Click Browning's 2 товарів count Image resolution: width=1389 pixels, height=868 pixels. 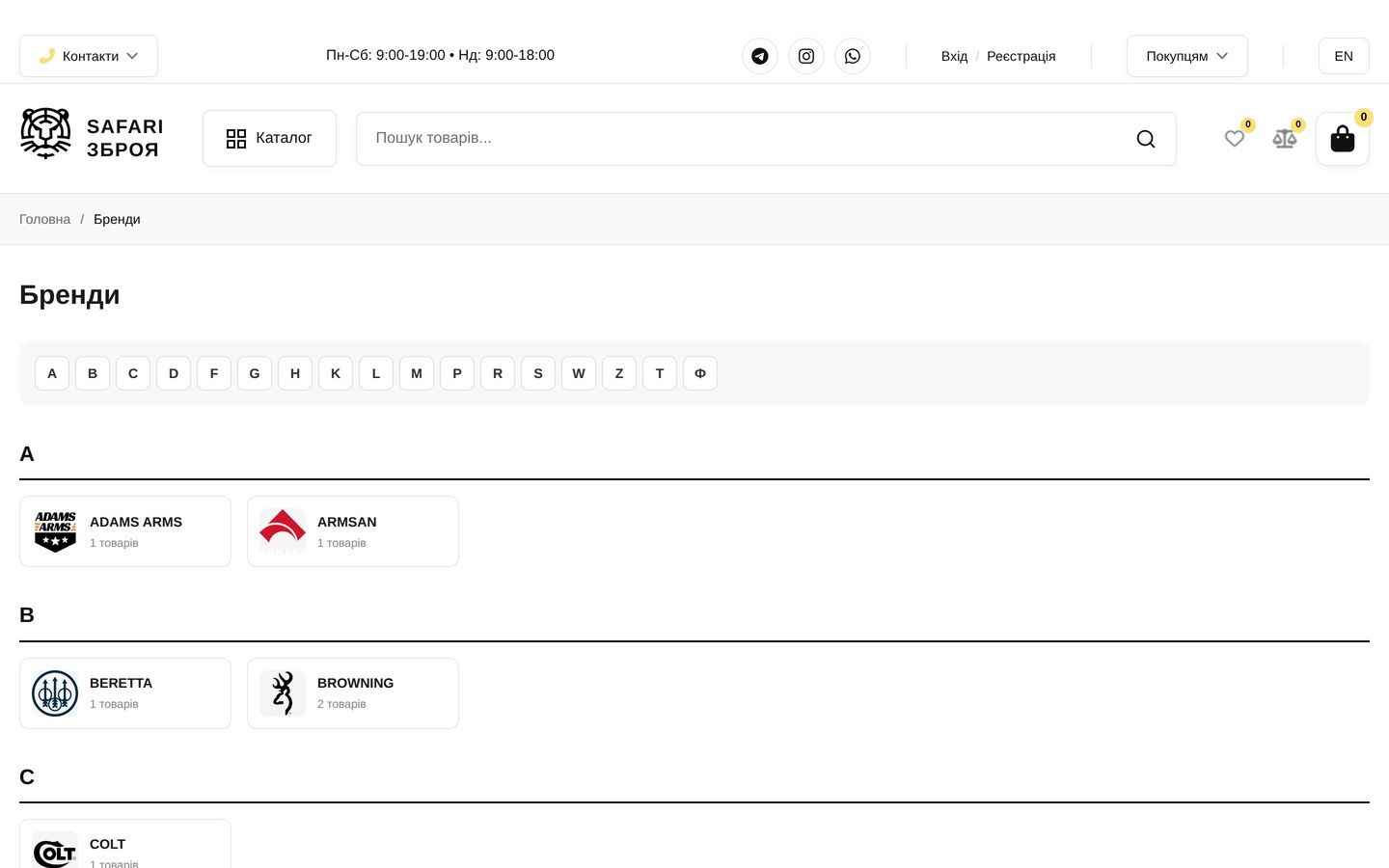341,704
